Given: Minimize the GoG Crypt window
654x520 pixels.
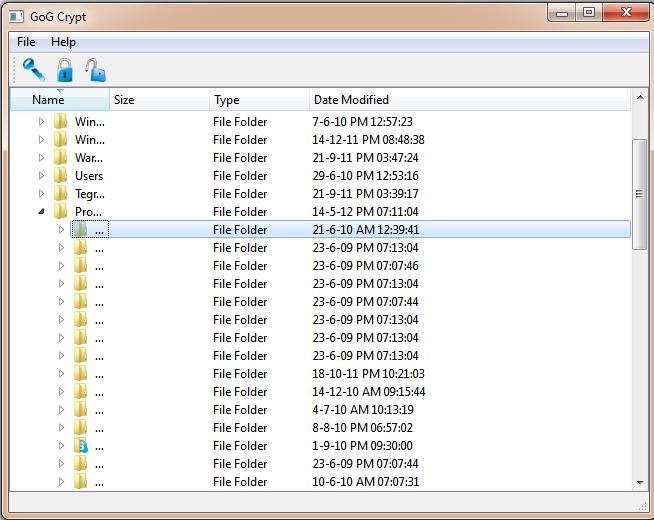Looking at the screenshot, I should coord(562,13).
